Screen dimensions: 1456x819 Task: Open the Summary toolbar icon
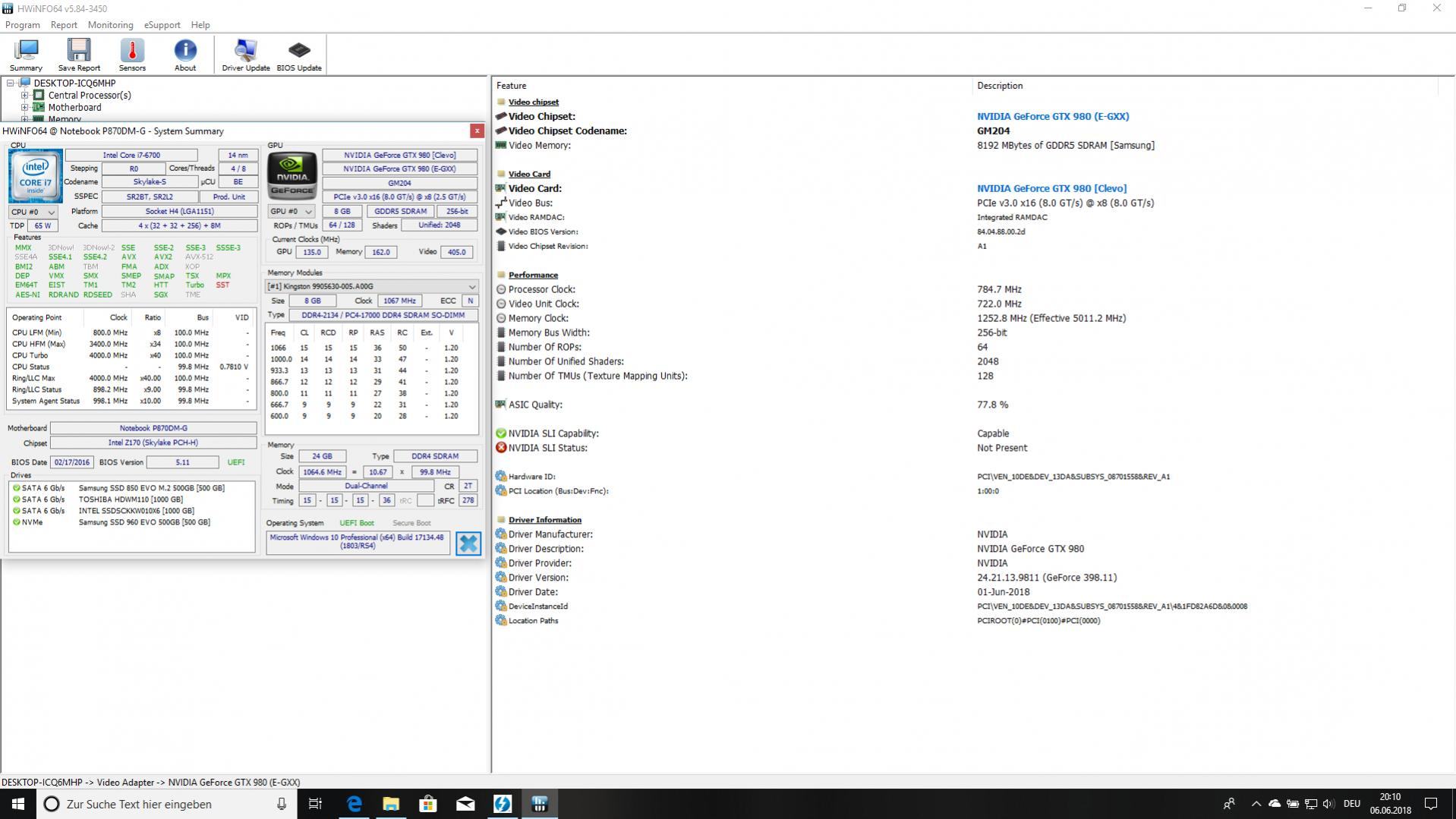26,55
